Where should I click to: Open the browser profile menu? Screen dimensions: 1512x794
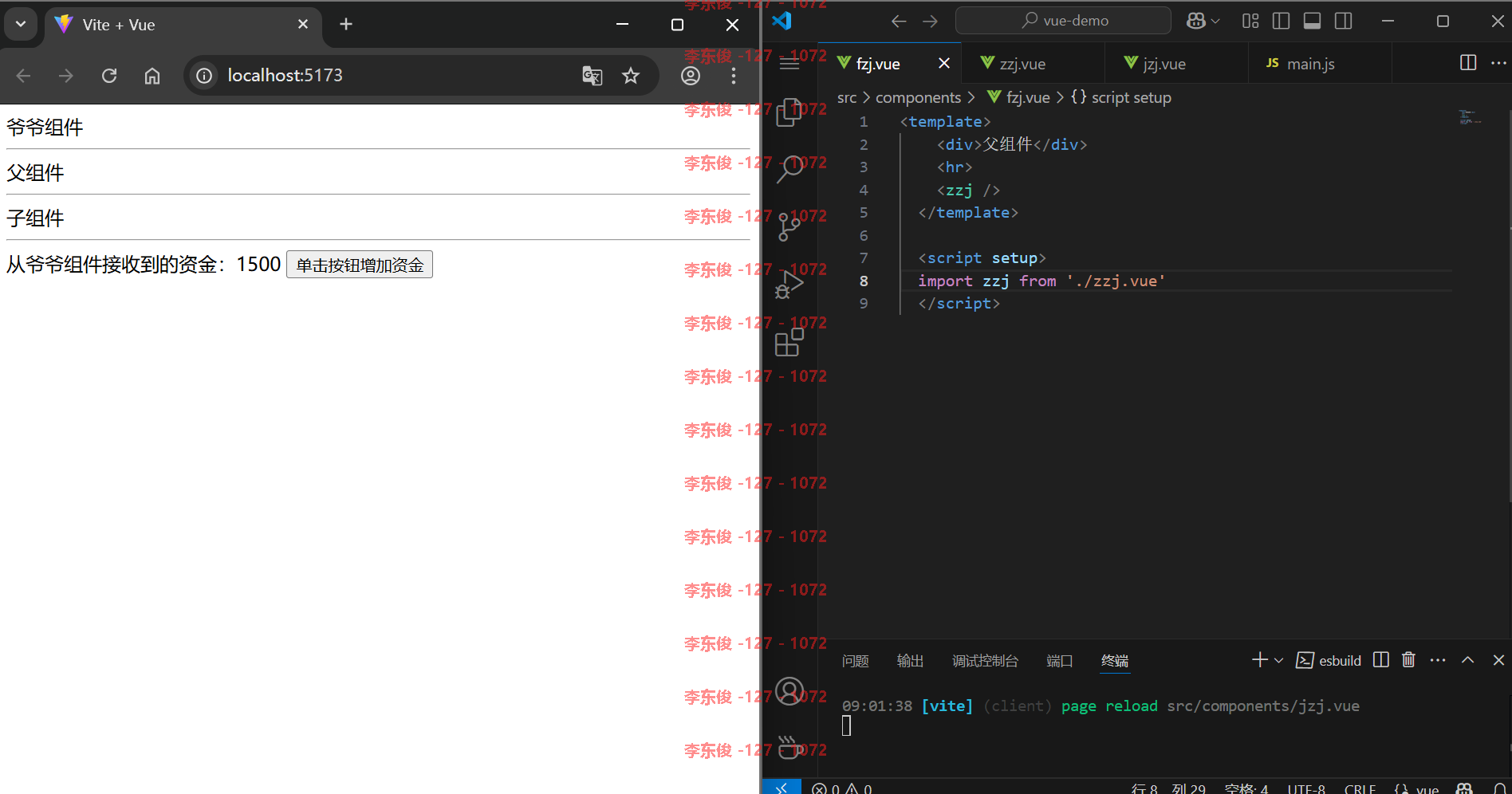tap(691, 76)
